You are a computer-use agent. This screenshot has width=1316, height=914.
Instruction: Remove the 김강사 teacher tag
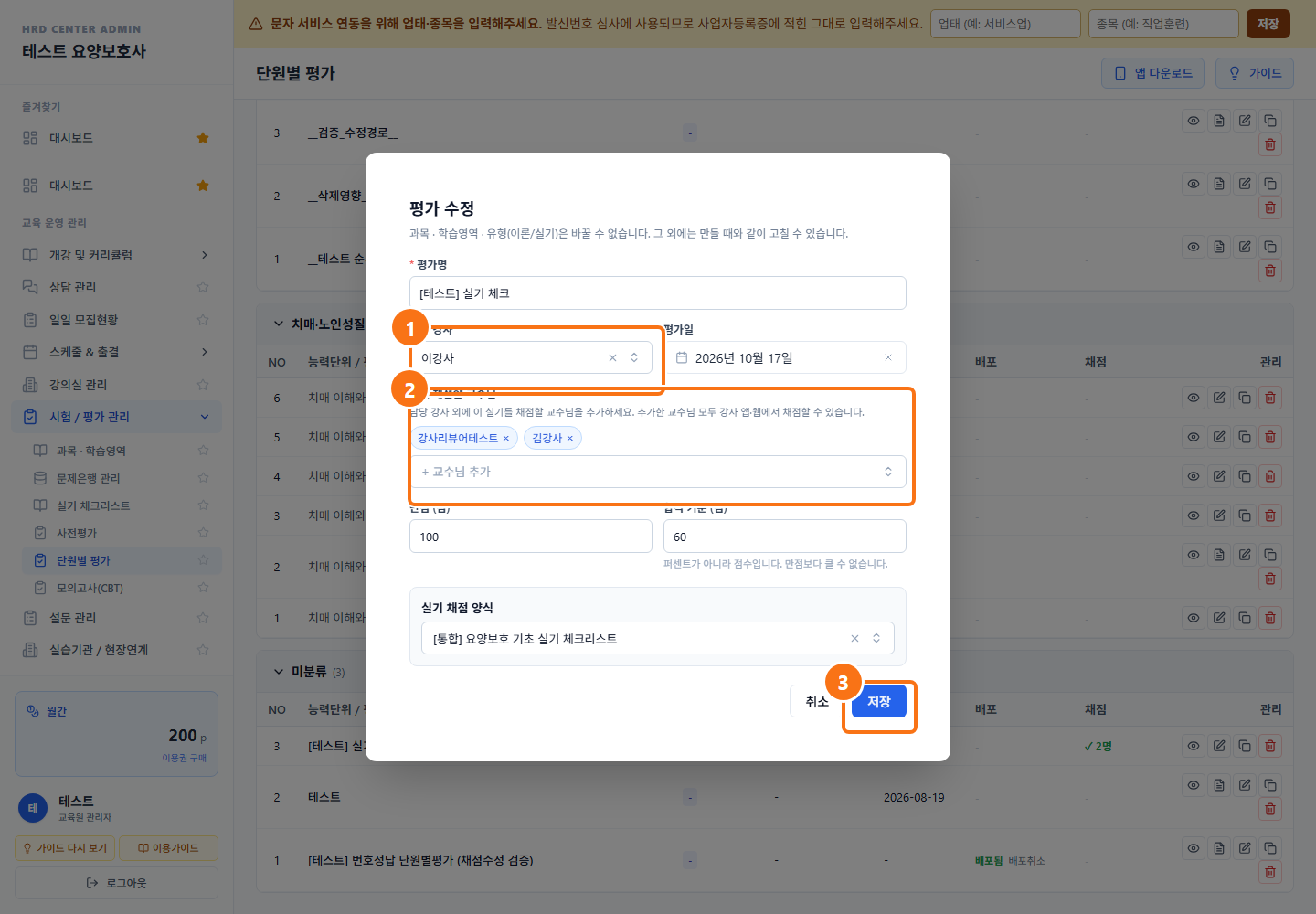tap(569, 439)
